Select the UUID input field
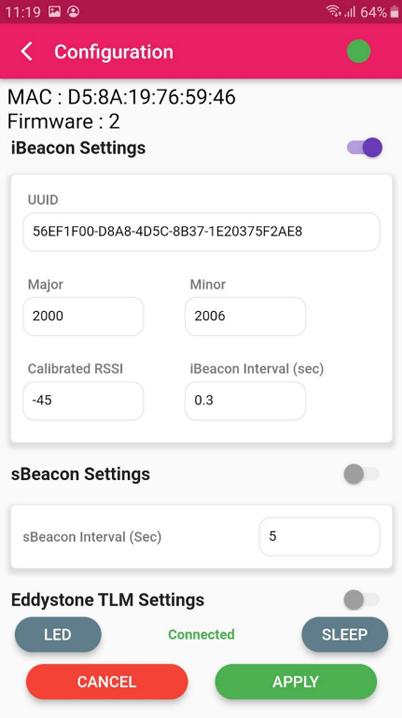Image resolution: width=402 pixels, height=718 pixels. (x=201, y=232)
